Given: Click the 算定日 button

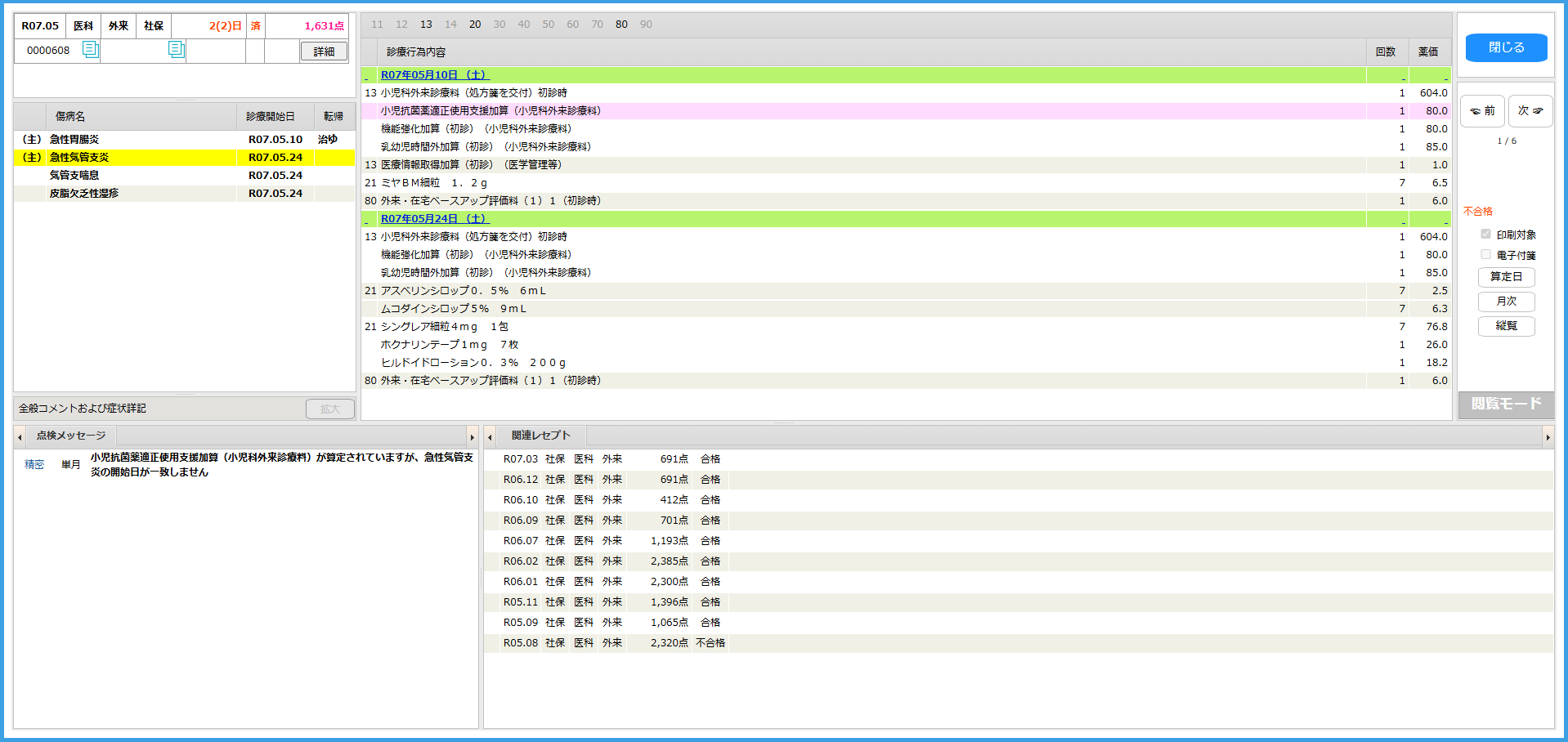Looking at the screenshot, I should click(x=1506, y=277).
